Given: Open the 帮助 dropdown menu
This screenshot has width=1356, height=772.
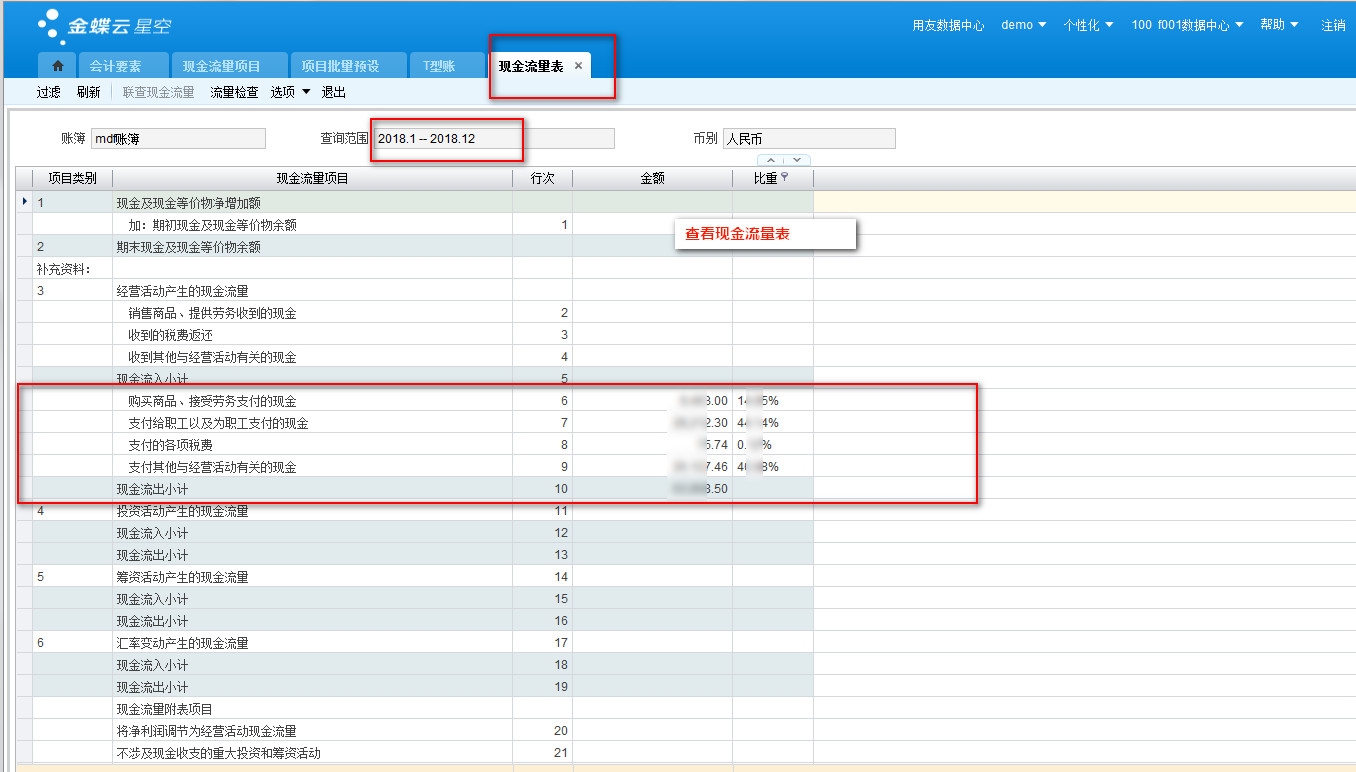Looking at the screenshot, I should [x=1279, y=25].
